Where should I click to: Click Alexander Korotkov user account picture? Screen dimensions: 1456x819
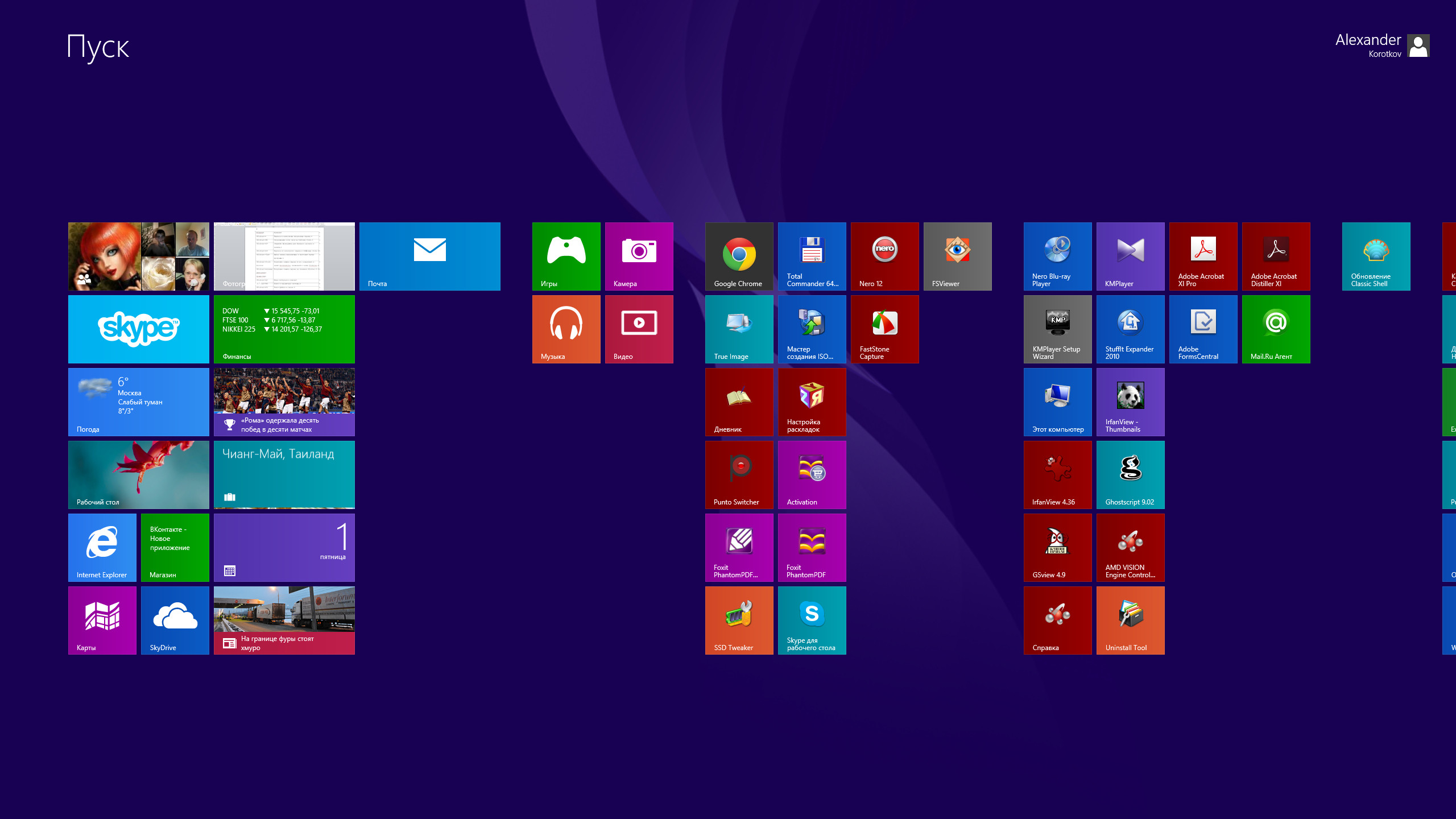(1418, 46)
